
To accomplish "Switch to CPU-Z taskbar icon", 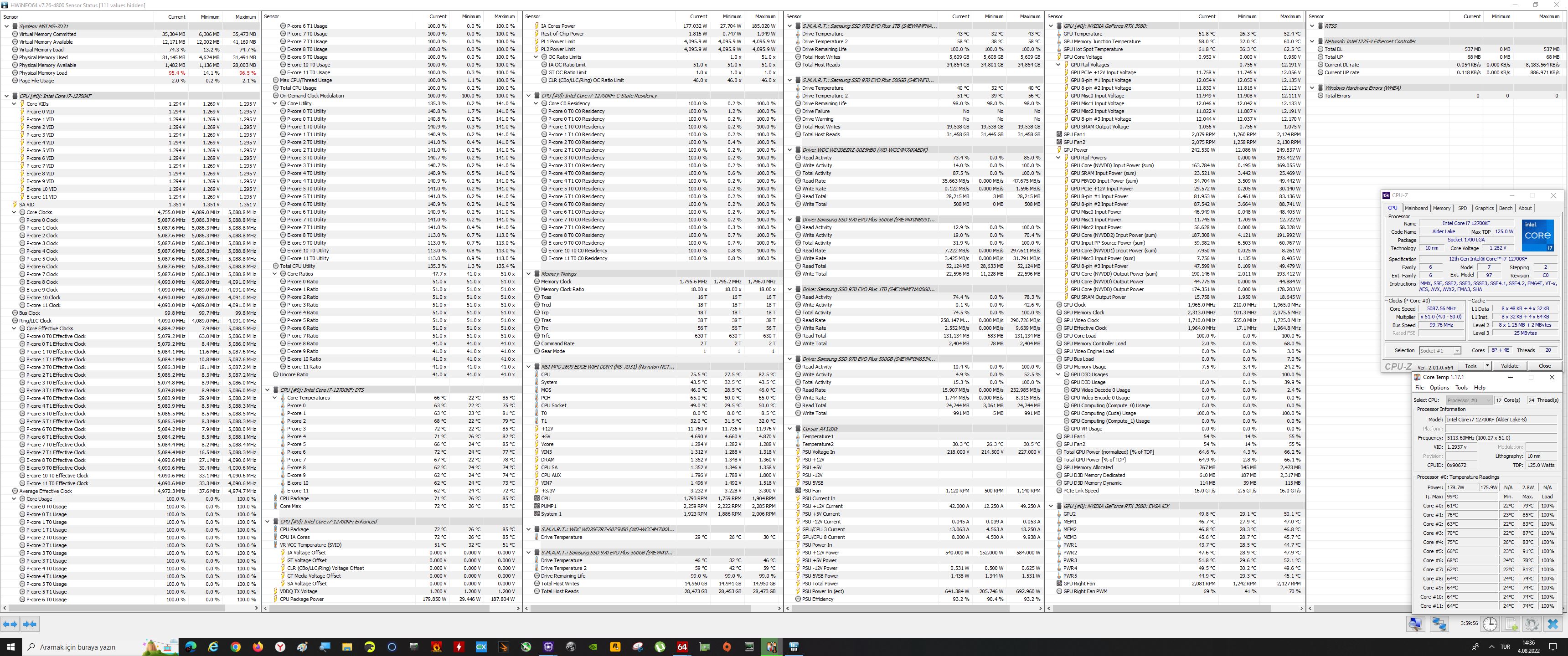I will (x=548, y=647).
